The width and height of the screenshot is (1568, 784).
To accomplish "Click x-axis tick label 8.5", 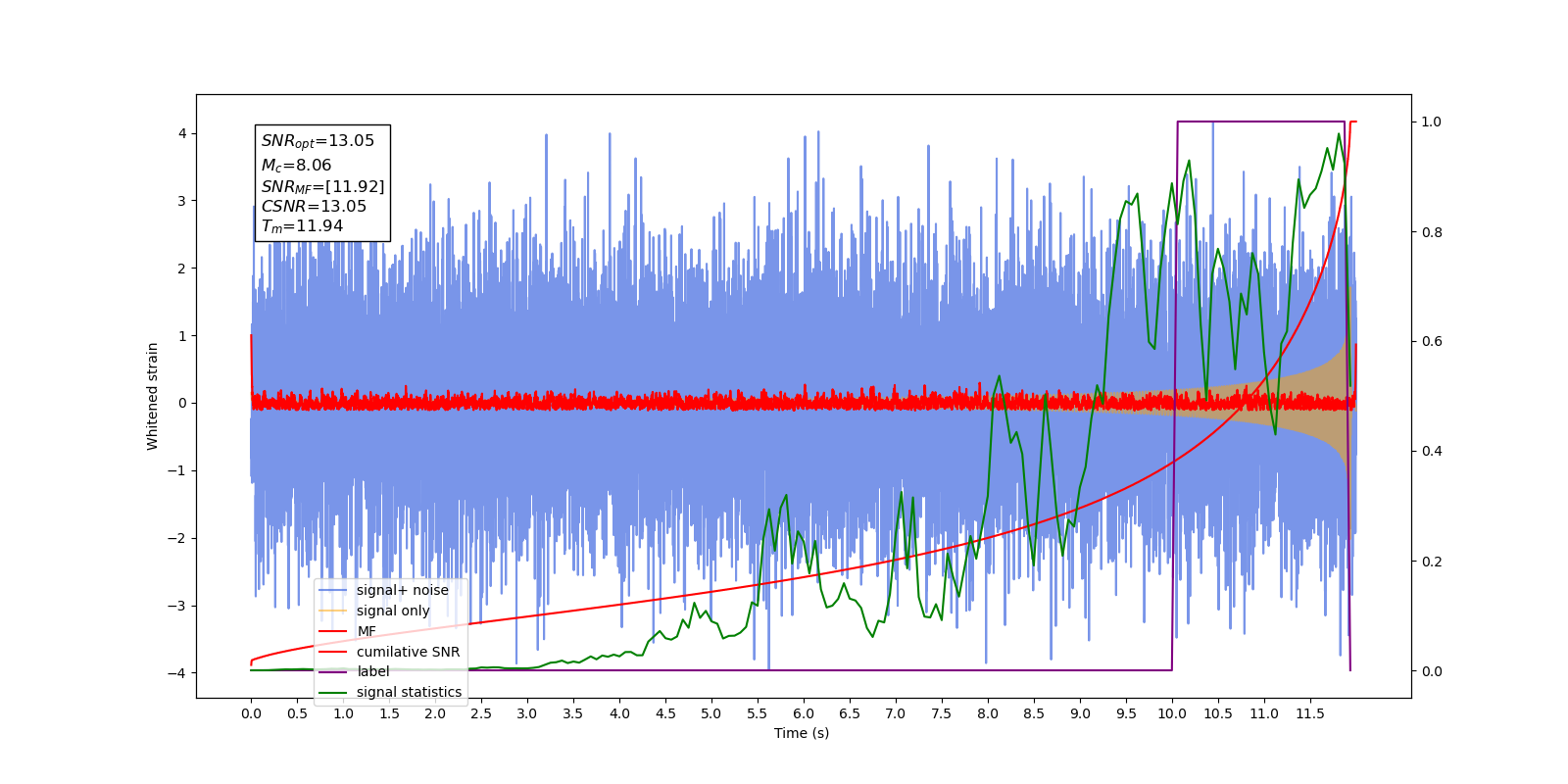I will [1034, 713].
